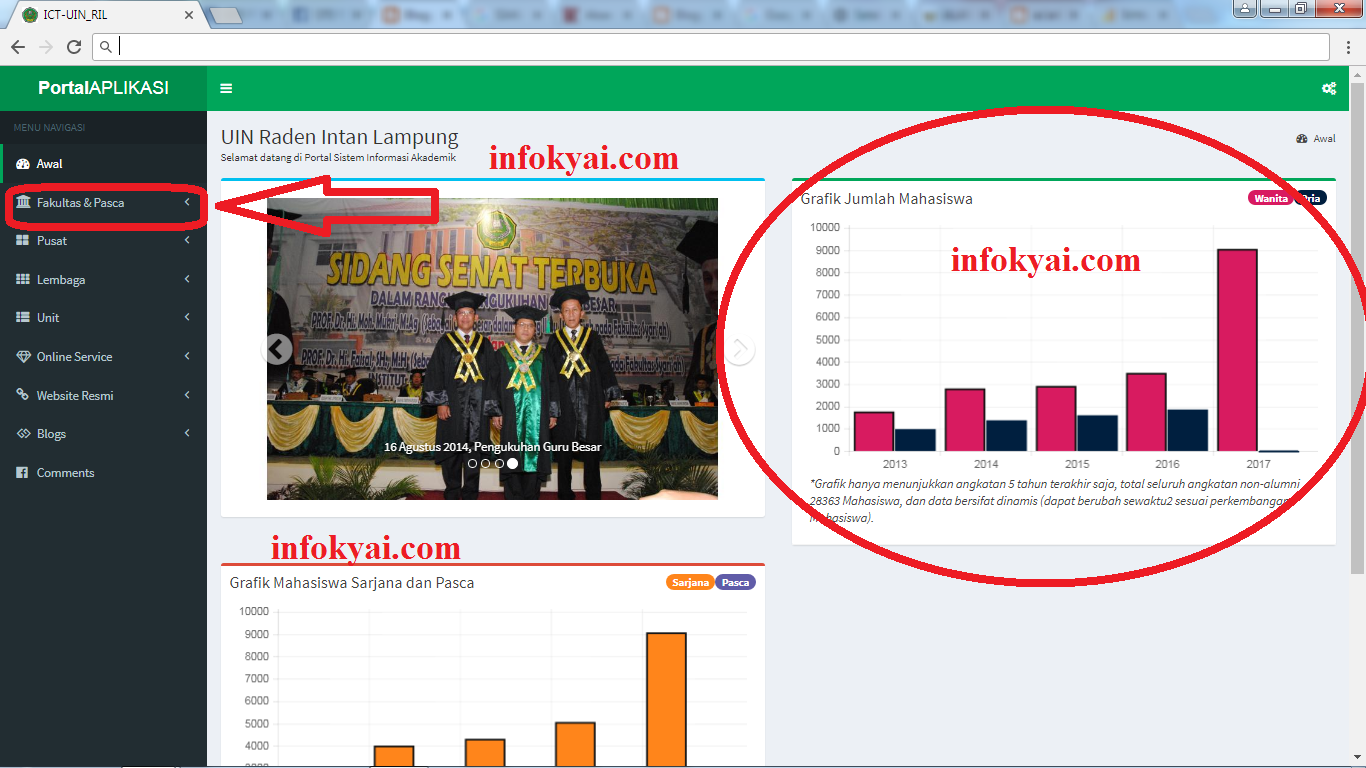Expand the Pusat menu chevron
The image size is (1366, 768).
[x=187, y=241]
